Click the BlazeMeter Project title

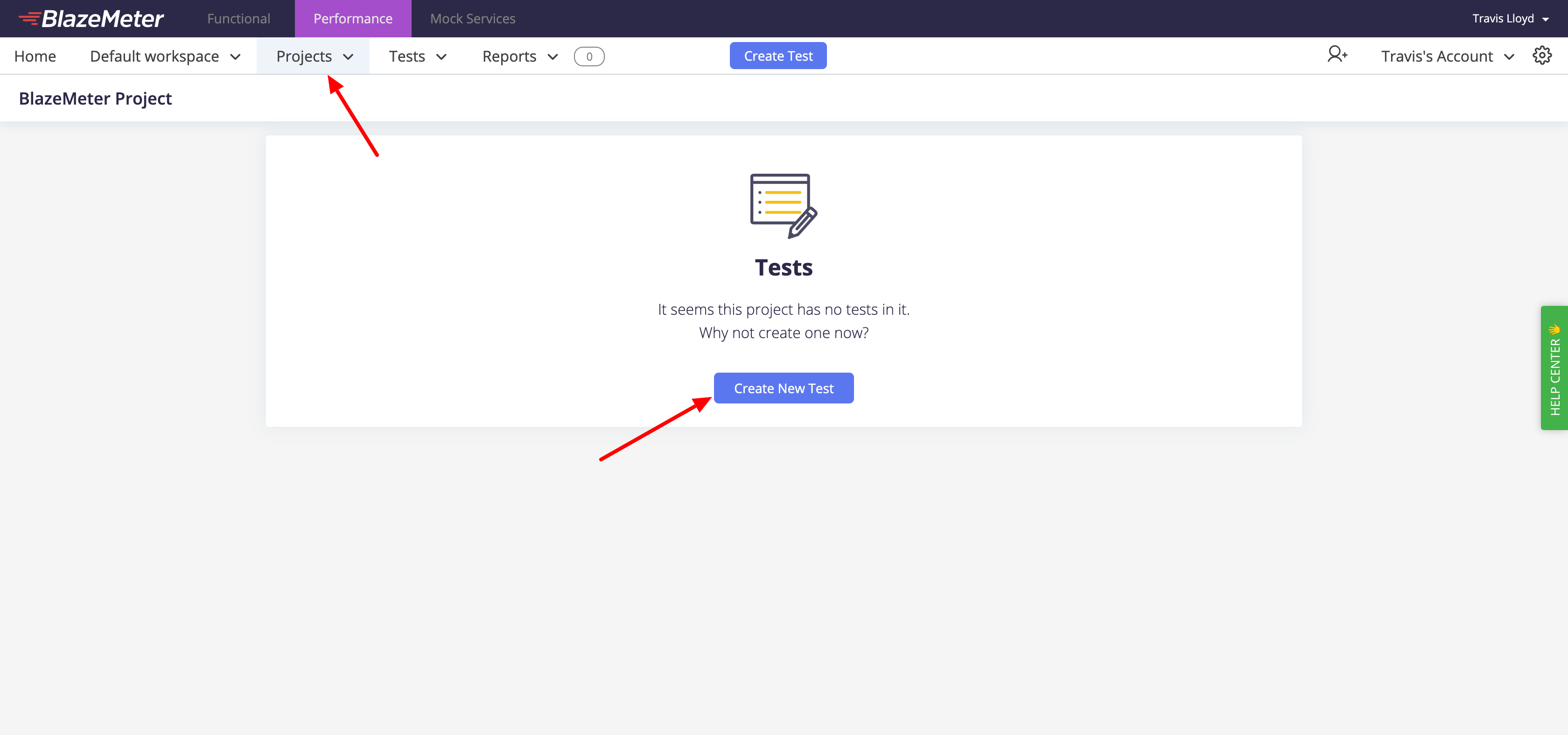coord(96,99)
